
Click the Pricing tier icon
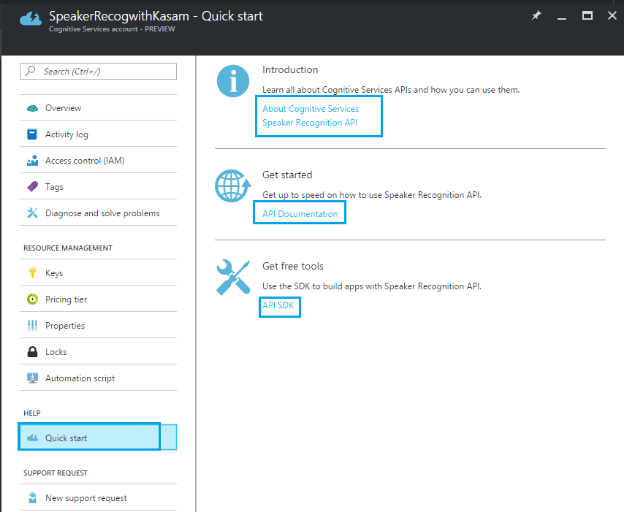(x=32, y=299)
